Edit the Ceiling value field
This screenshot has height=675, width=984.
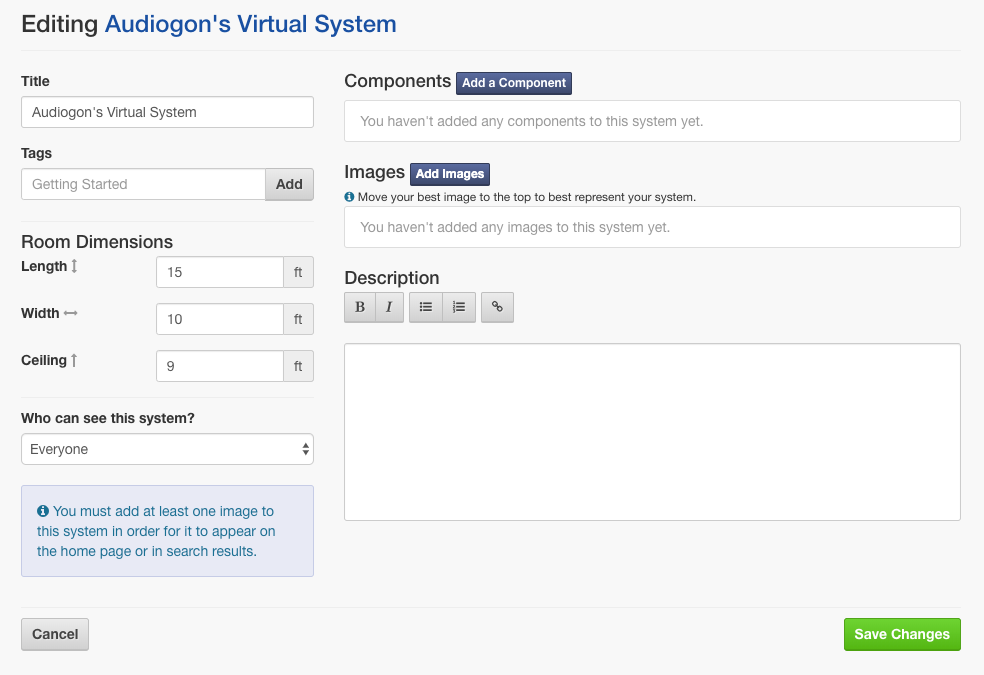pyautogui.click(x=220, y=366)
